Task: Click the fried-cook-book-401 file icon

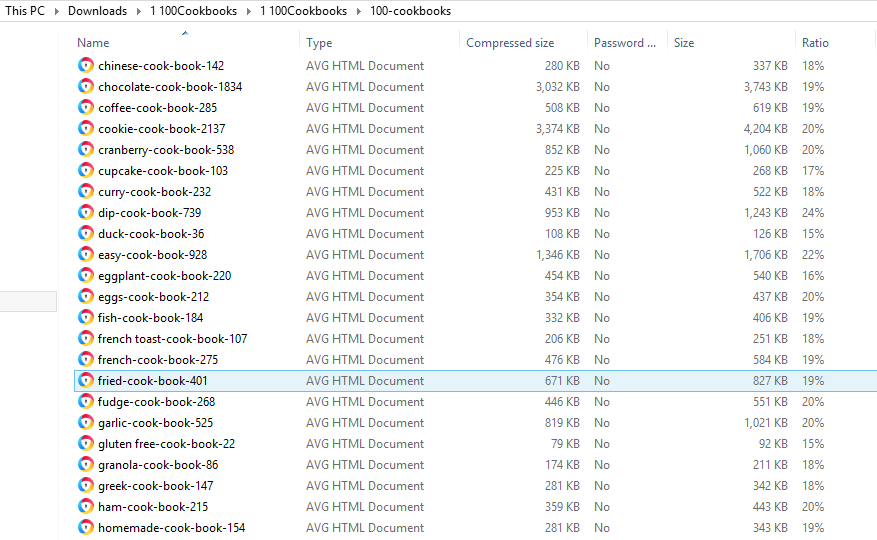Action: click(86, 381)
